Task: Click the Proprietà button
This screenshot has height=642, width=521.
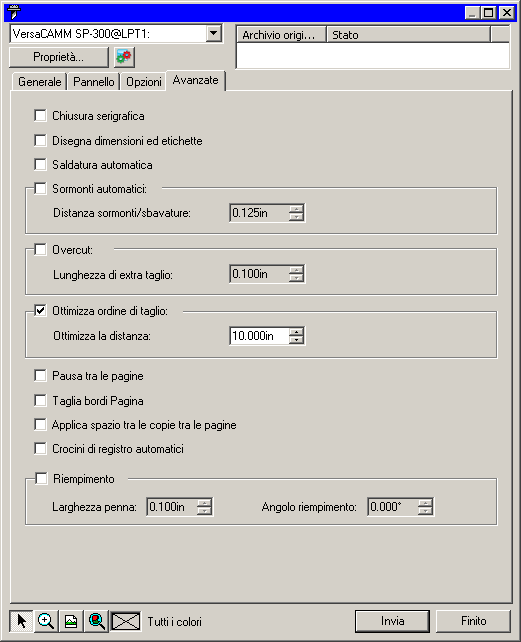Action: 59,57
